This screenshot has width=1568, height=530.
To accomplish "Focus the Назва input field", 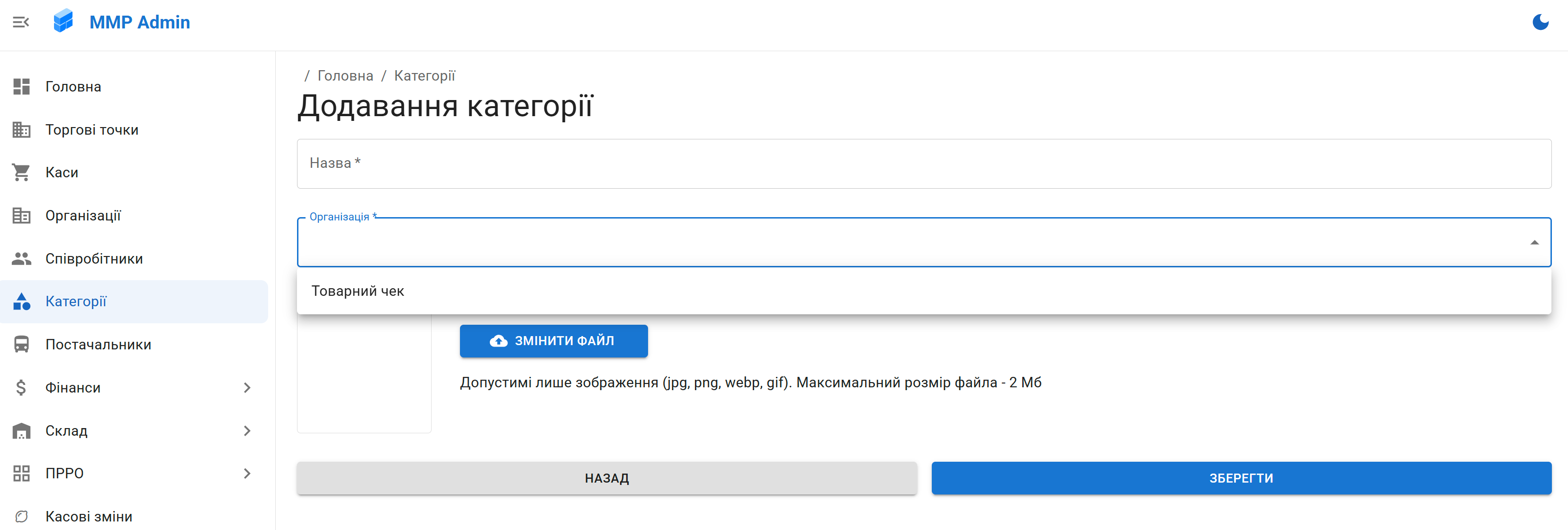I will tap(923, 163).
